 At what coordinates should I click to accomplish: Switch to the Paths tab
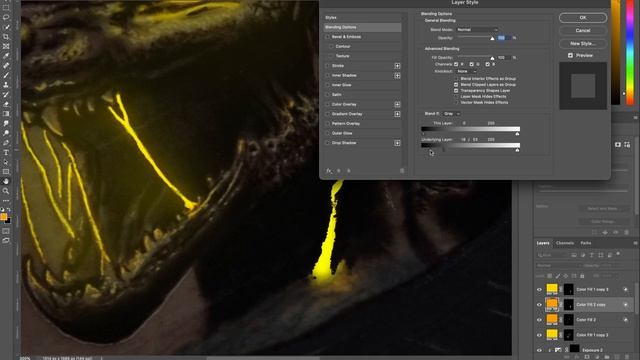(x=586, y=243)
